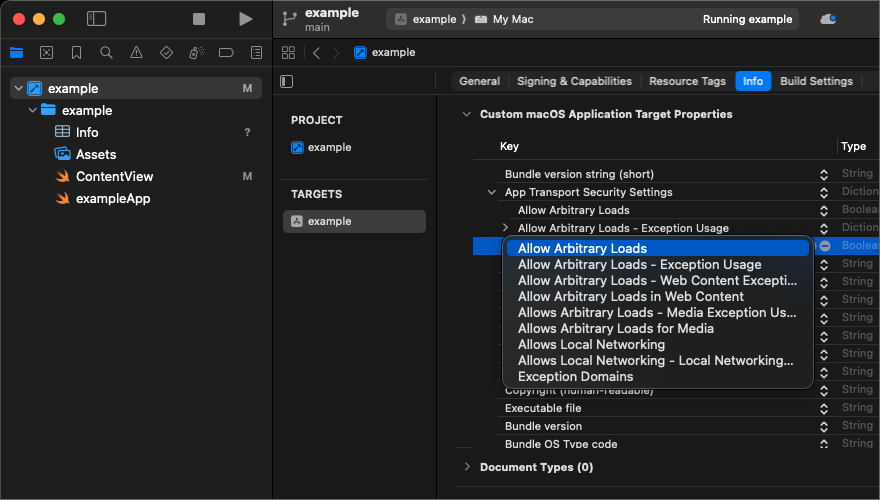
Task: Toggle the navigator sidebar visibility
Action: coord(96,19)
